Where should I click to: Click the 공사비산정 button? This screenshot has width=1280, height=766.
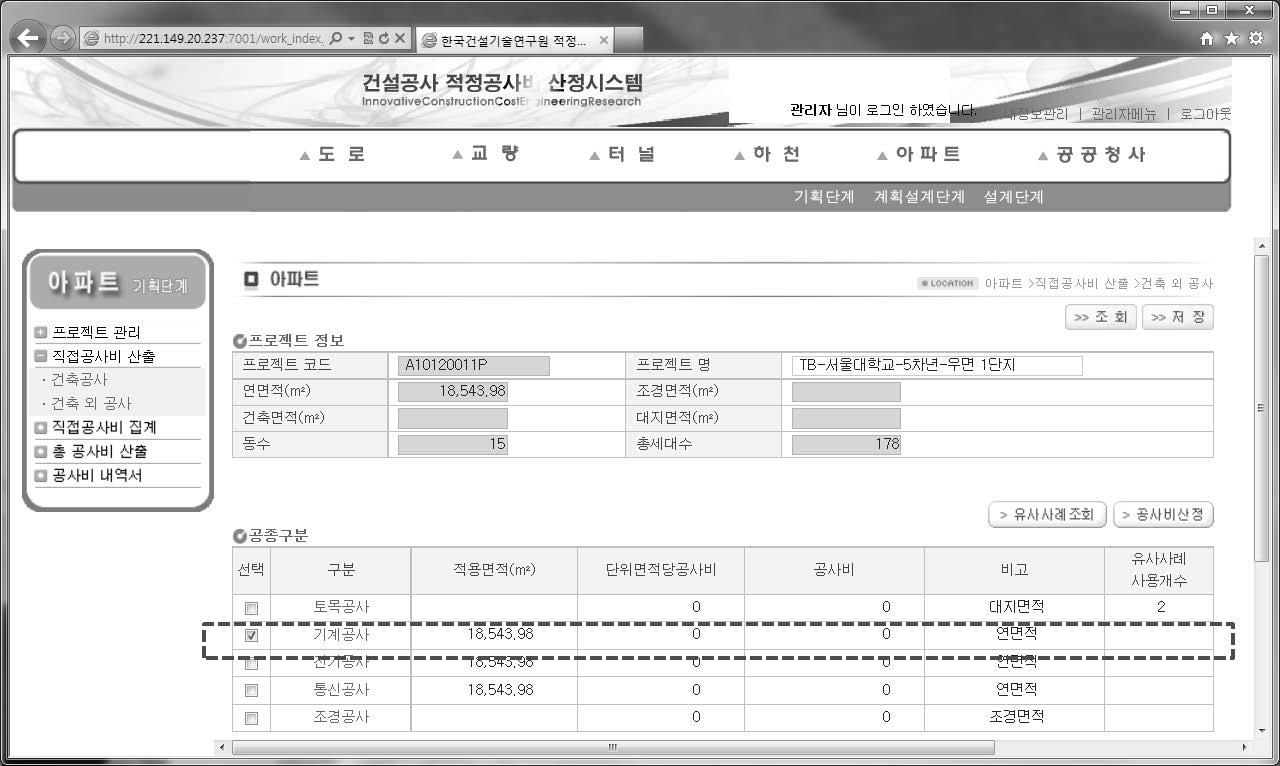click(x=1163, y=515)
